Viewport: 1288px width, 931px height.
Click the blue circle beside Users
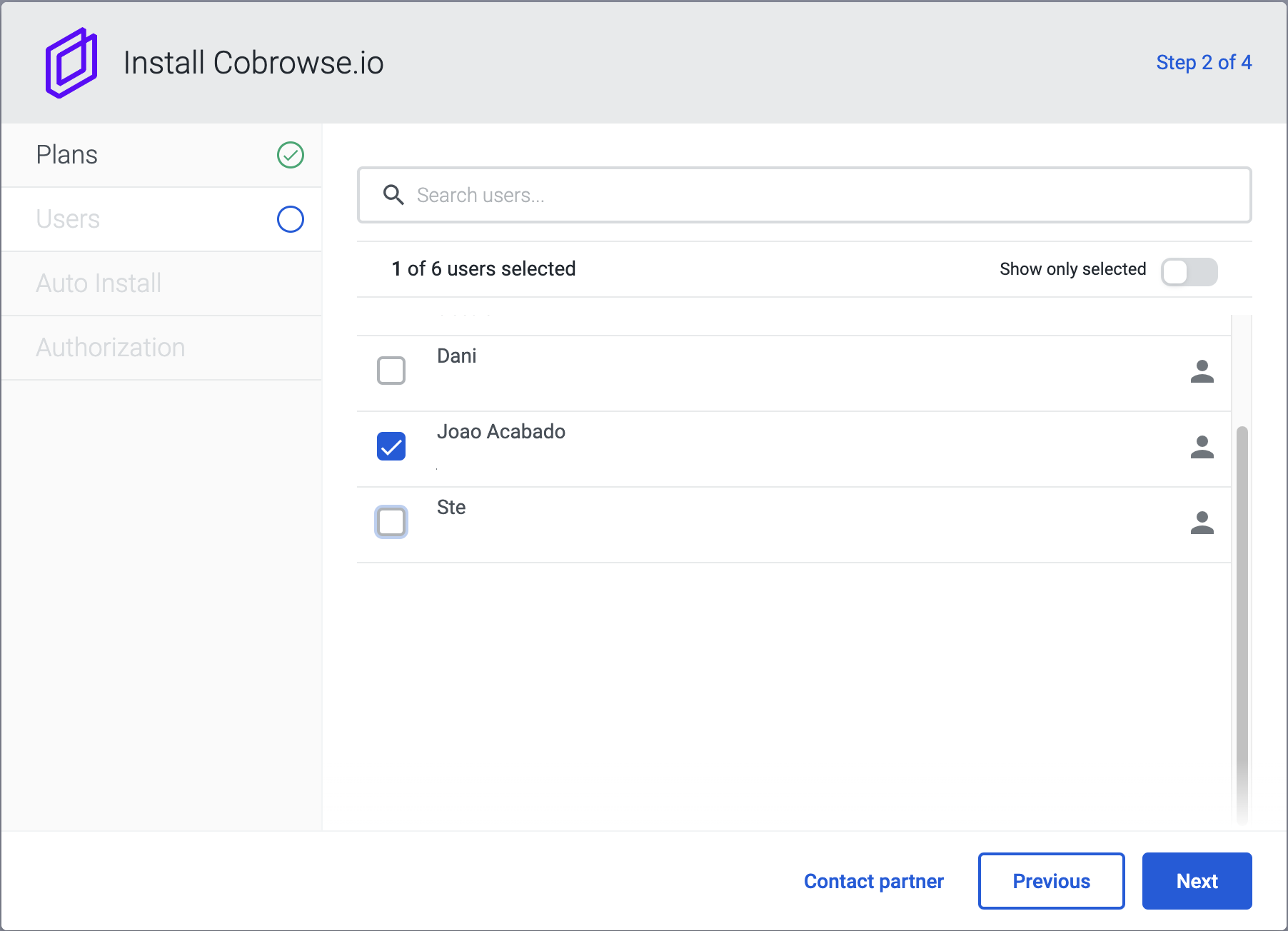[x=290, y=219]
